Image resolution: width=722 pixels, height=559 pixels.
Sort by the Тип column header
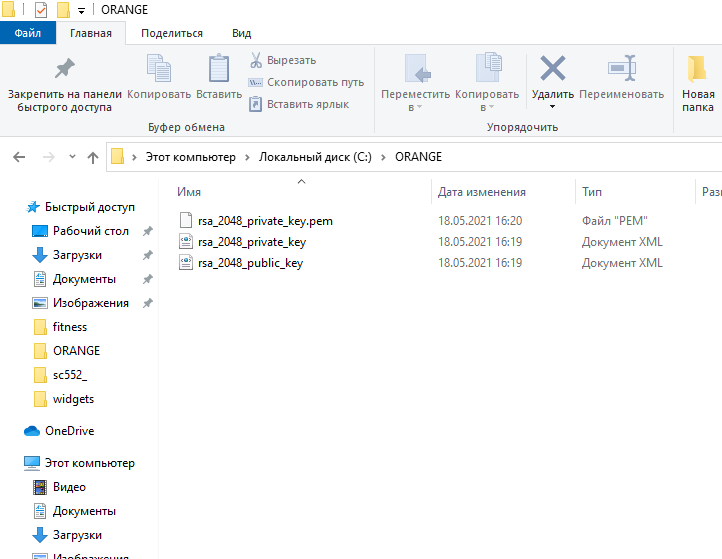pos(592,192)
